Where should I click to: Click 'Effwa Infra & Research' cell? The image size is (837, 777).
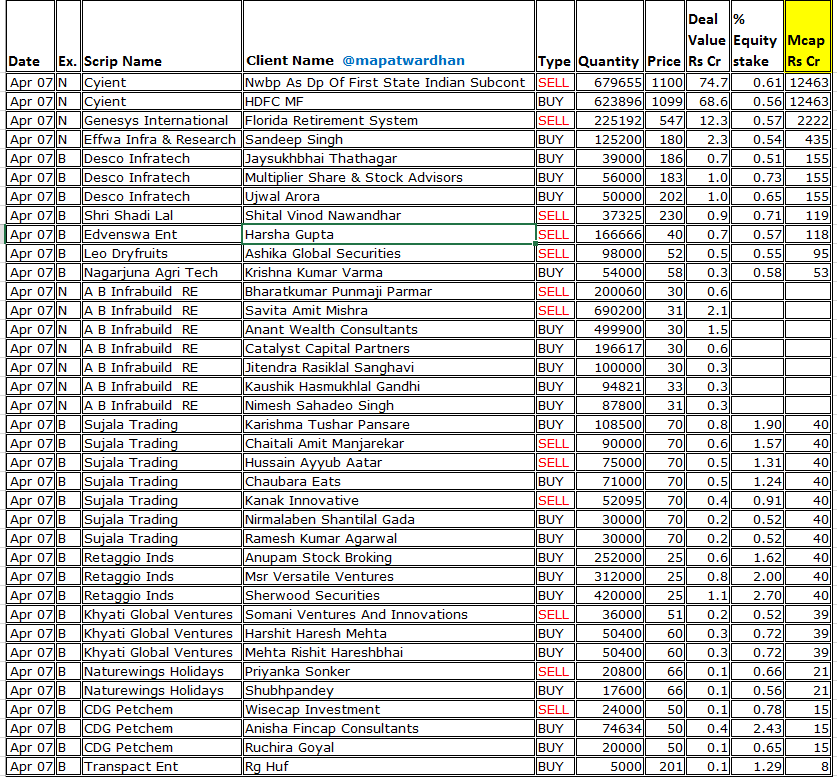162,140
